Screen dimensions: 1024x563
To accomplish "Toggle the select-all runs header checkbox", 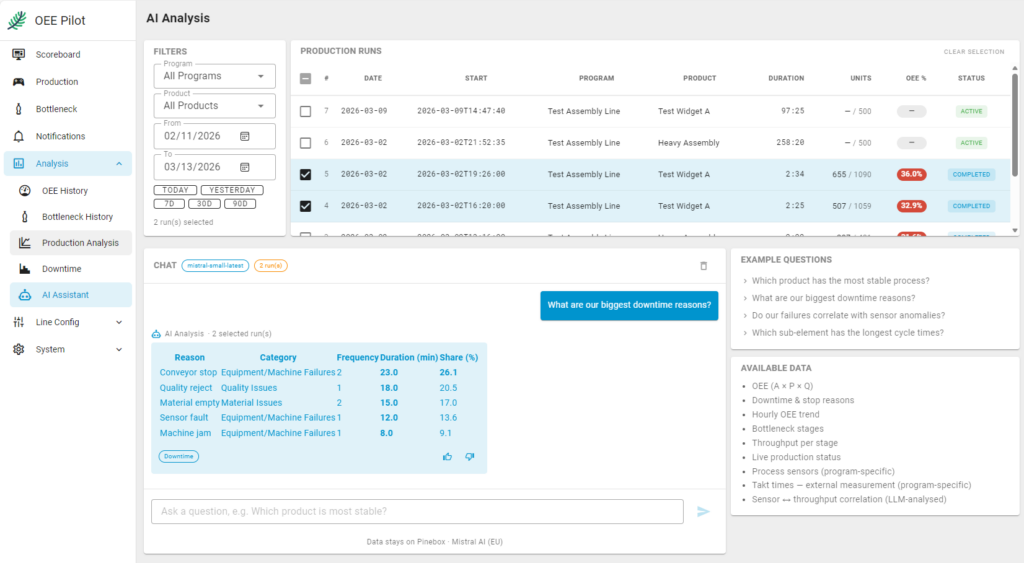I will (x=306, y=78).
